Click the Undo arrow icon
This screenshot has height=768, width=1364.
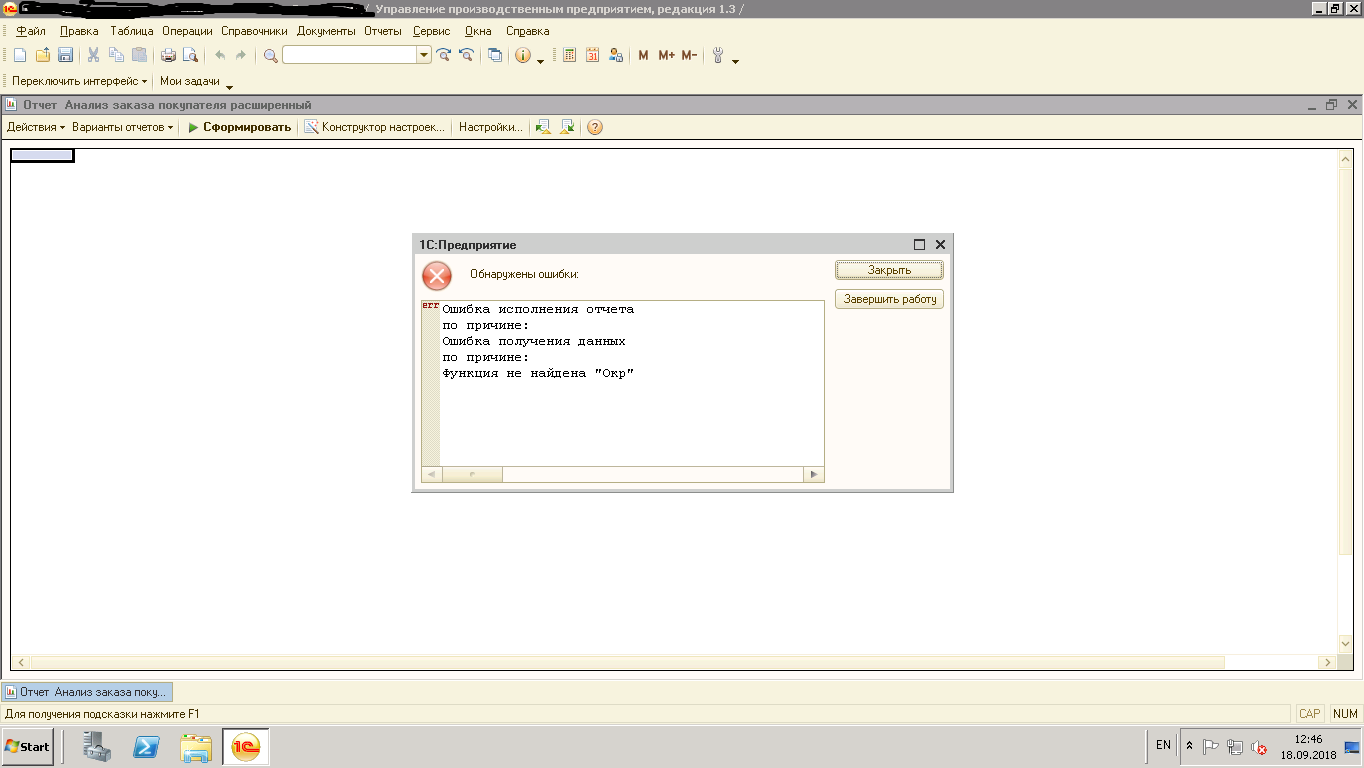(220, 56)
